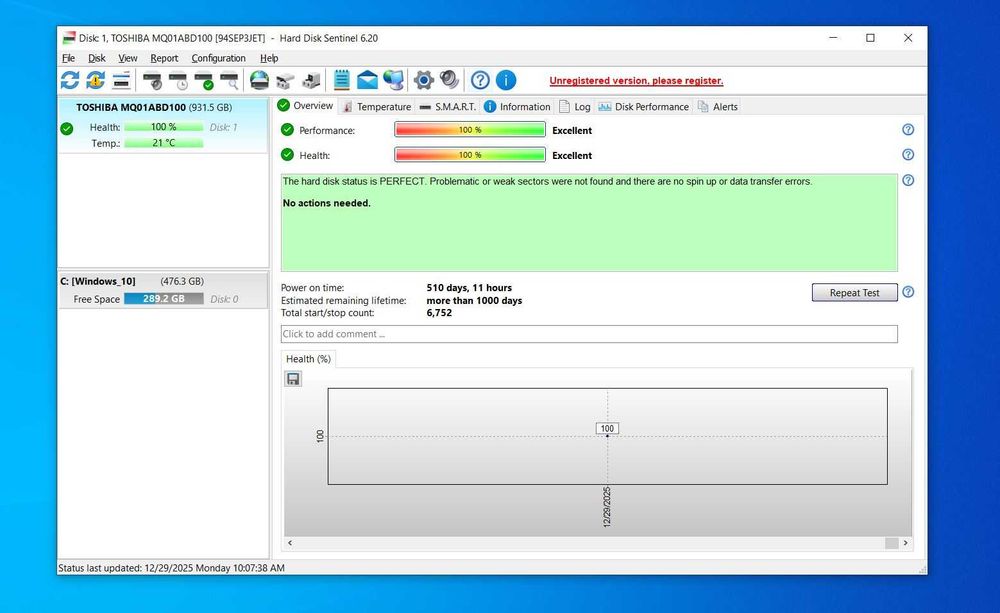Click the stacked disk list toolbar icon

tap(121, 80)
